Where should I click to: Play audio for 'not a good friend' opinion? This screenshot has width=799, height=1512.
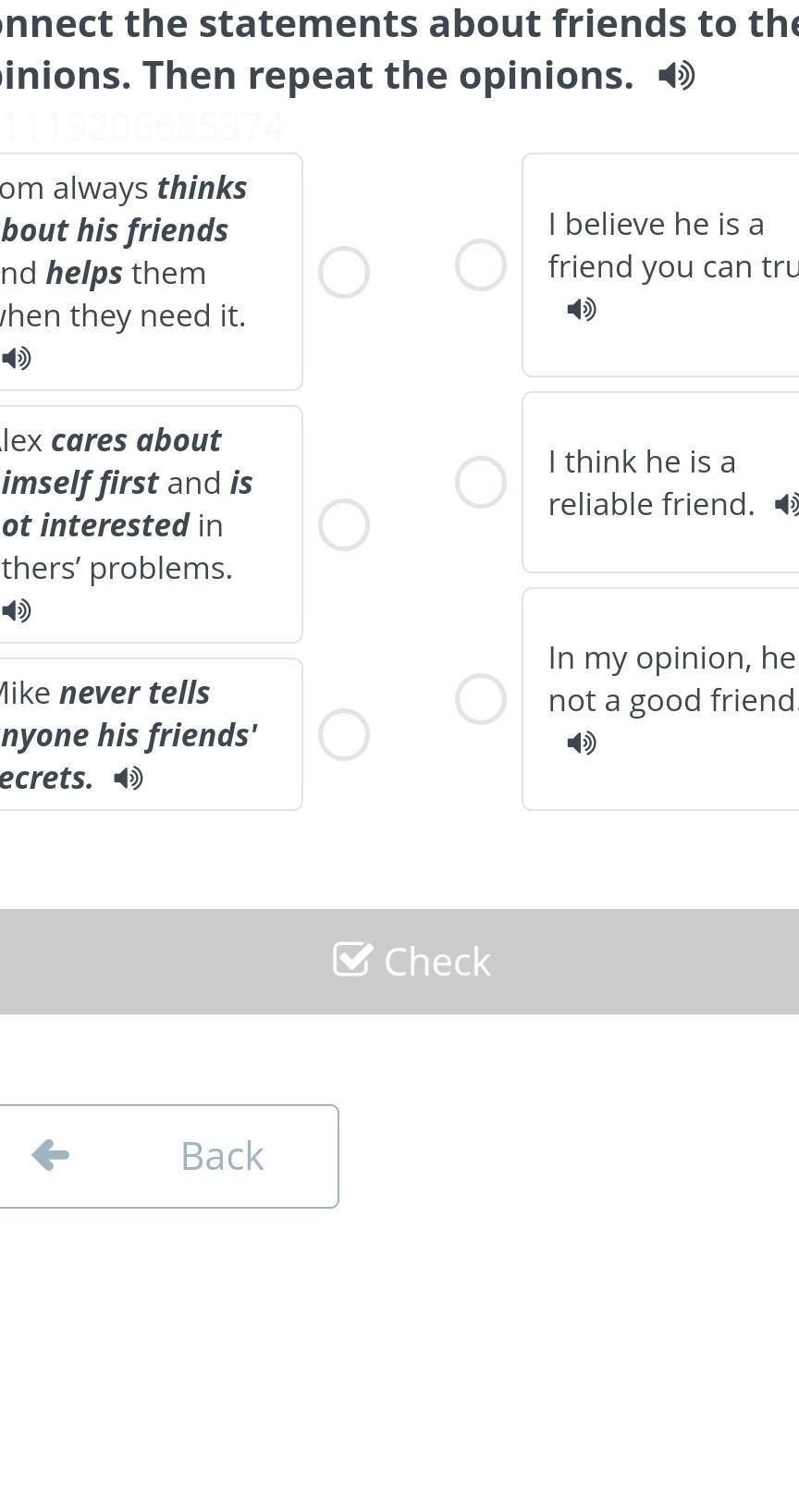581,743
